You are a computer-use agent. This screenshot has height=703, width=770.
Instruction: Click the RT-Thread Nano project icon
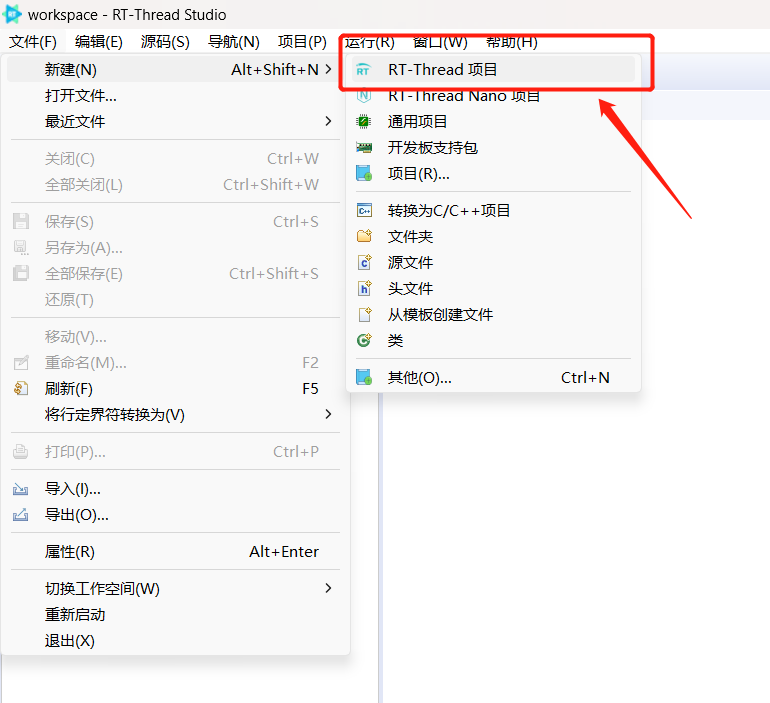point(363,96)
